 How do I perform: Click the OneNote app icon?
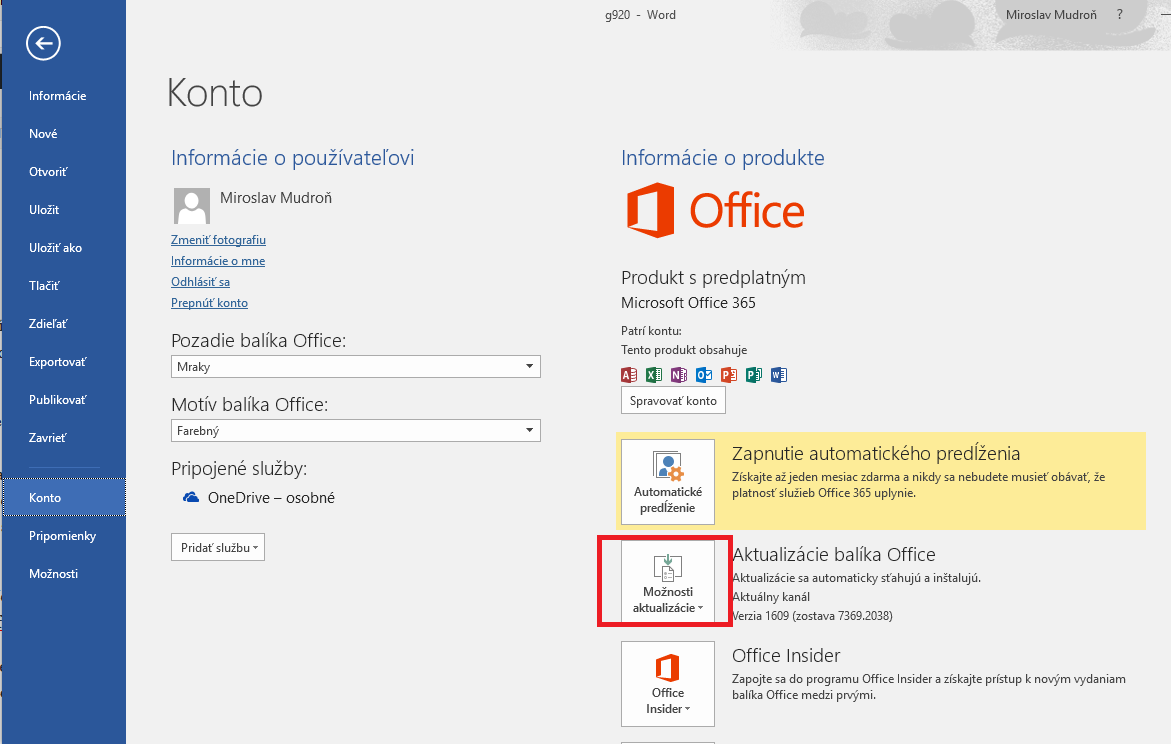[679, 375]
